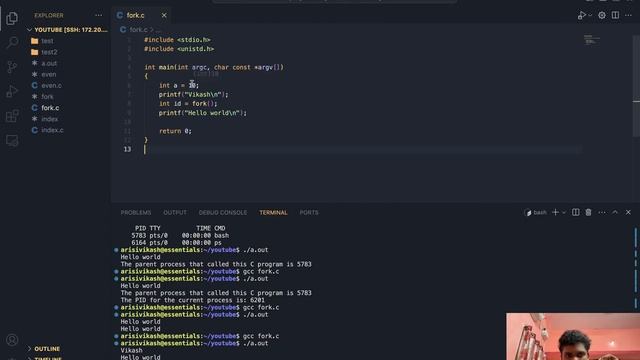Image resolution: width=640 pixels, height=360 pixels.
Task: Open the new terminal profile dropdown
Action: 564,213
